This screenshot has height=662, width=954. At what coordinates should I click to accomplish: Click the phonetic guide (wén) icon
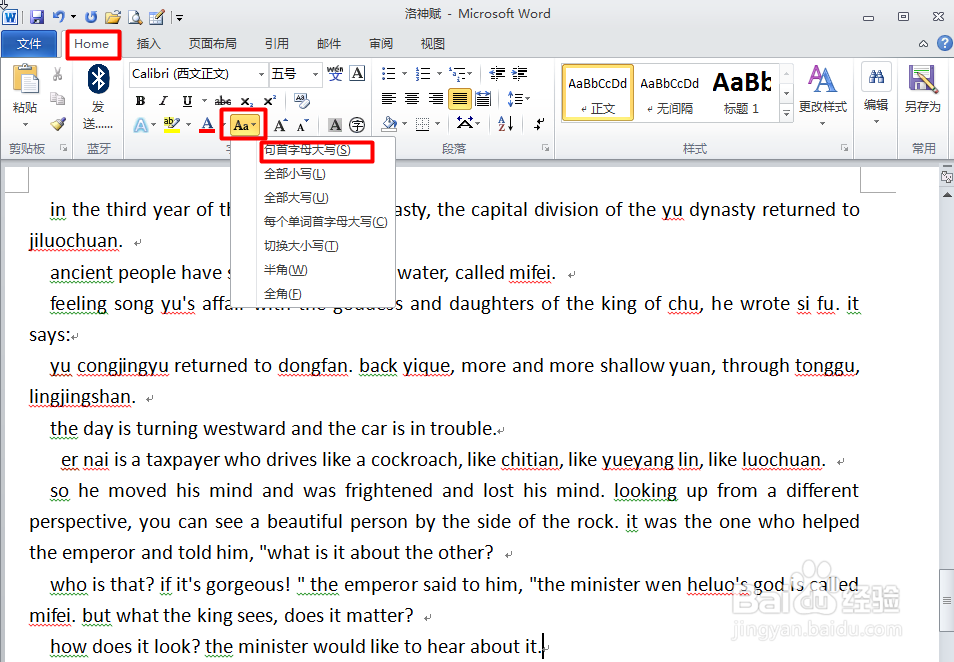(x=335, y=74)
